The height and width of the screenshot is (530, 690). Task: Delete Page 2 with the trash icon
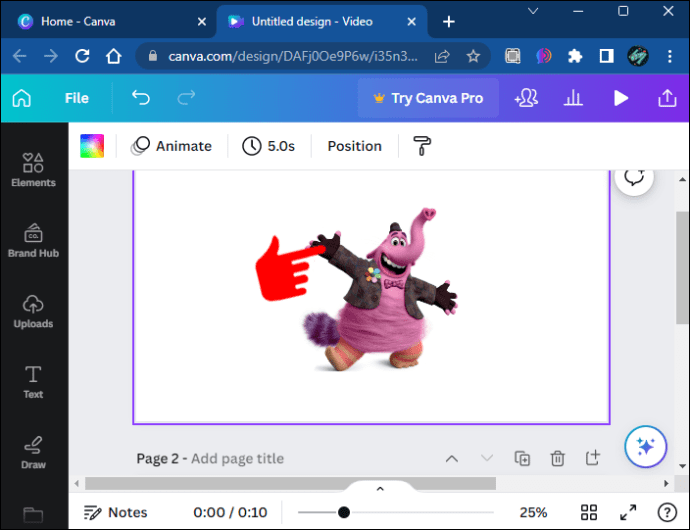(x=558, y=458)
